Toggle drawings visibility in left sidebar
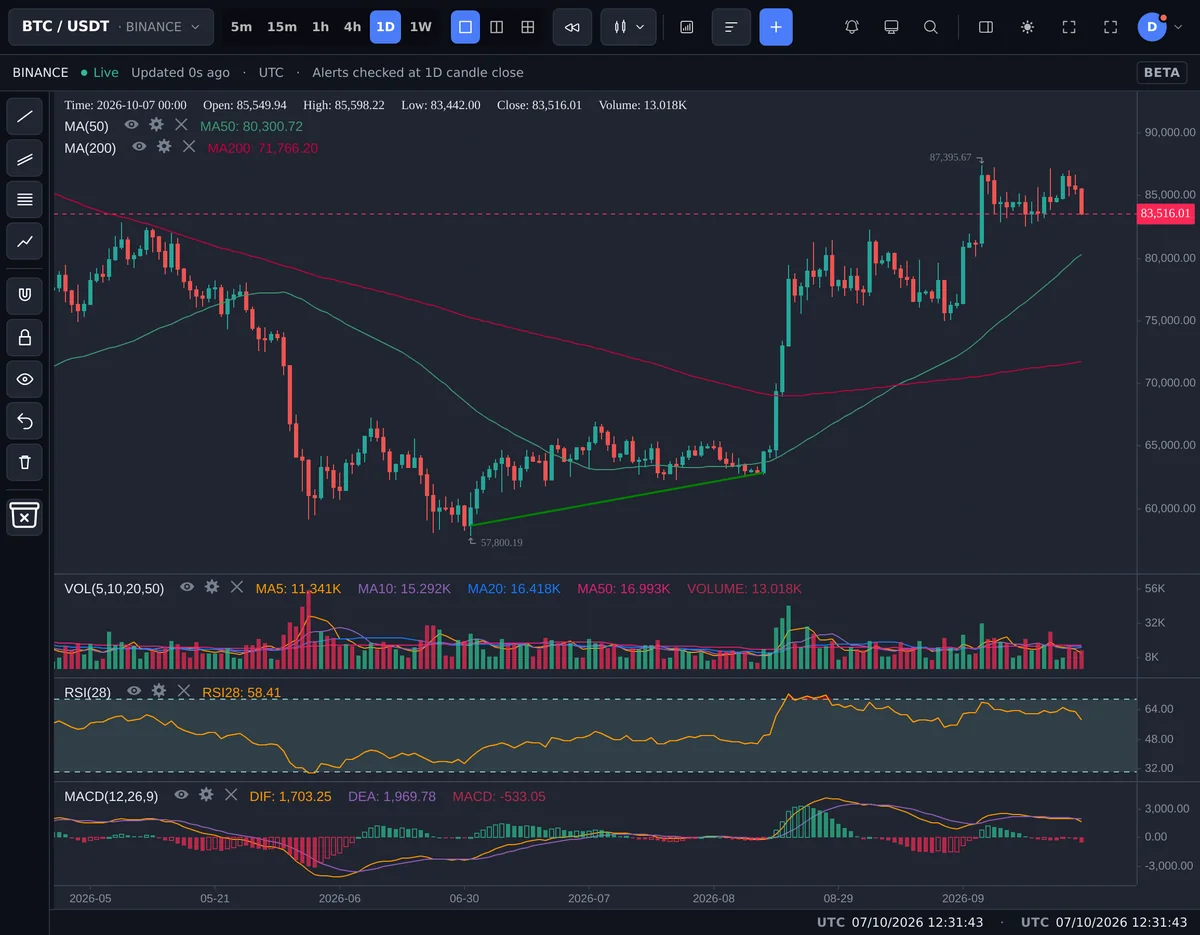The width and height of the screenshot is (1200, 935). 25,379
